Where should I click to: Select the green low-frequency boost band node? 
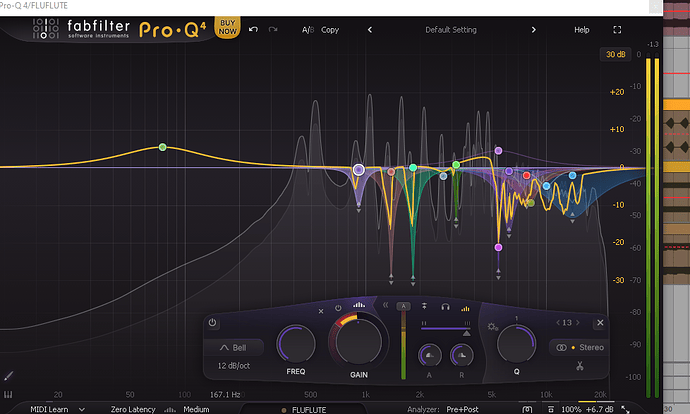(x=162, y=147)
